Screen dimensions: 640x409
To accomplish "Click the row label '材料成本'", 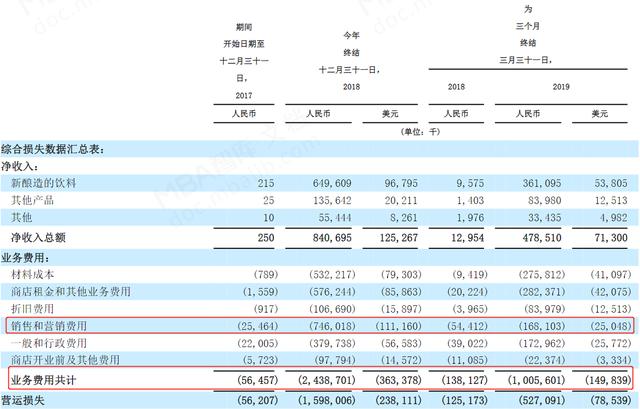I will pos(32,274).
